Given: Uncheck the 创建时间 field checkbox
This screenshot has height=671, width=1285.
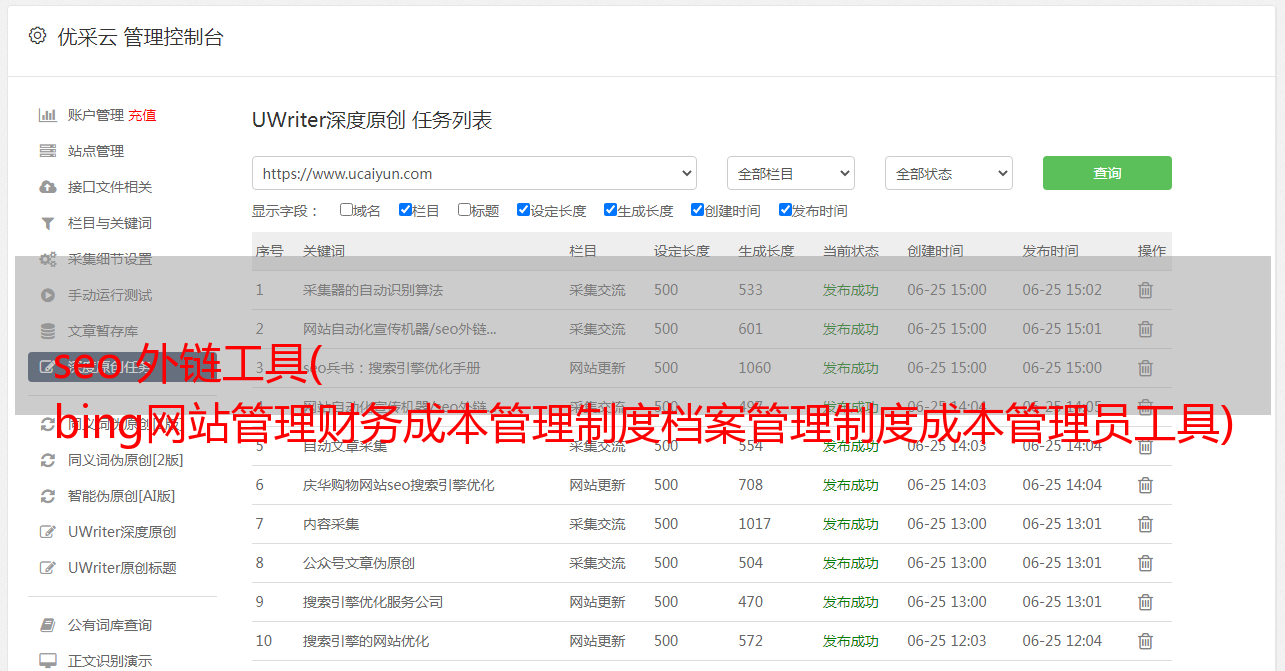Looking at the screenshot, I should click(697, 210).
